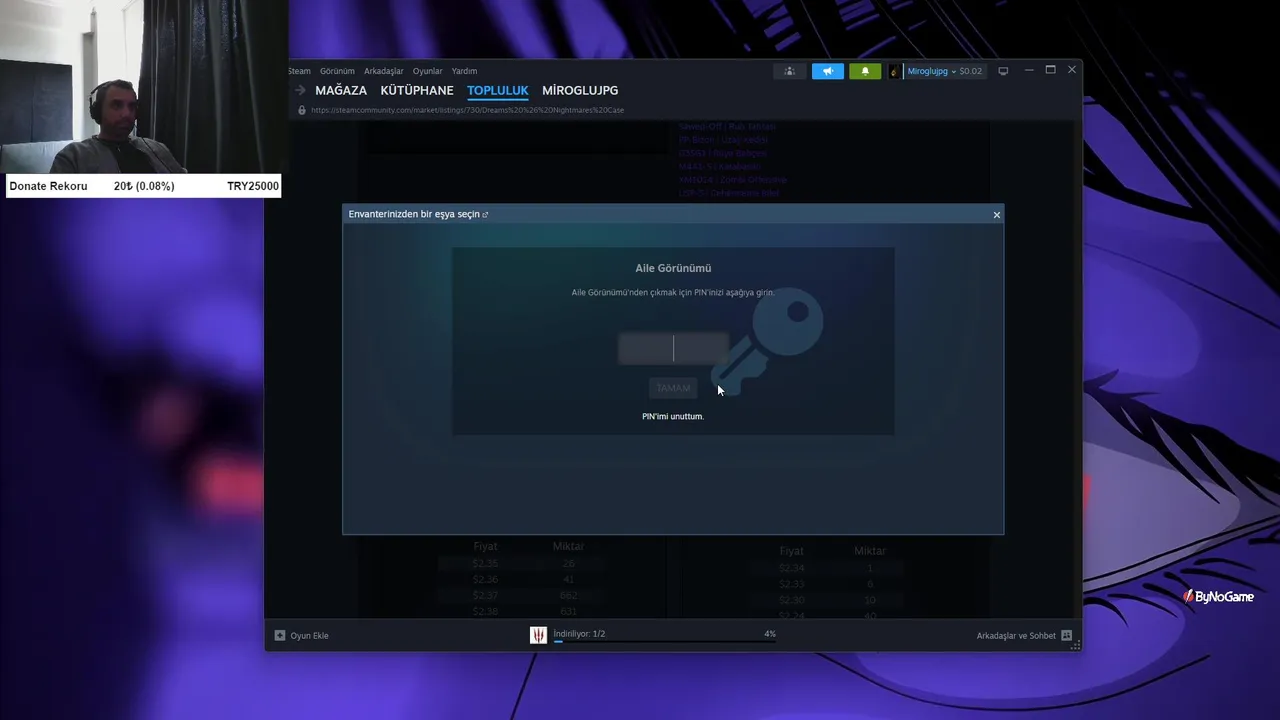
Task: Maximize the Steam window
Action: pos(1050,70)
